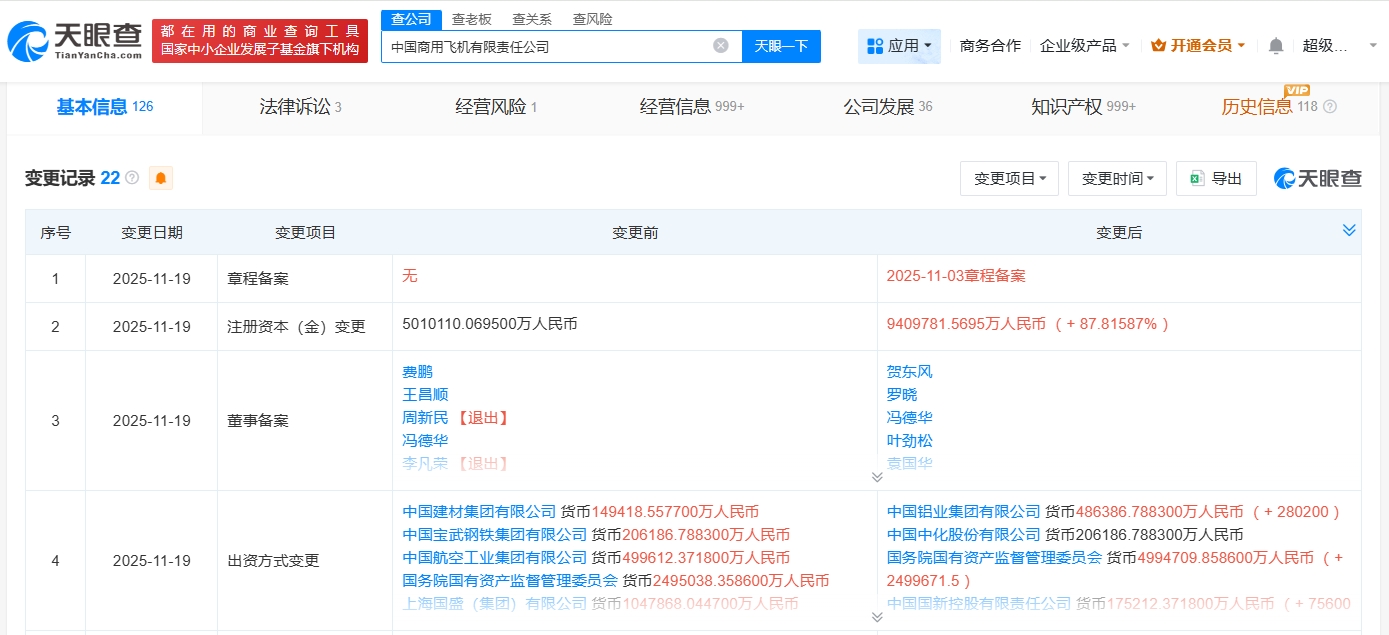Switch to the 历史信息 tab
Image resolution: width=1389 pixels, height=635 pixels.
[x=1257, y=107]
